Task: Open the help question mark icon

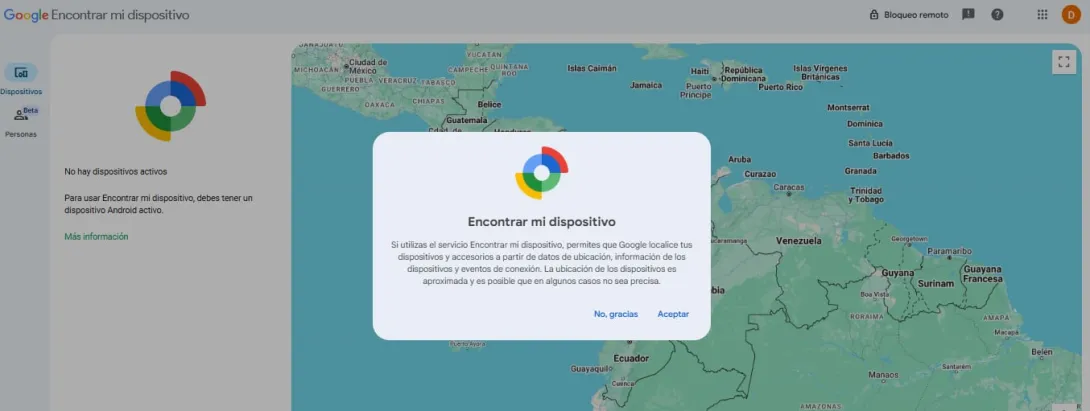Action: tap(997, 14)
